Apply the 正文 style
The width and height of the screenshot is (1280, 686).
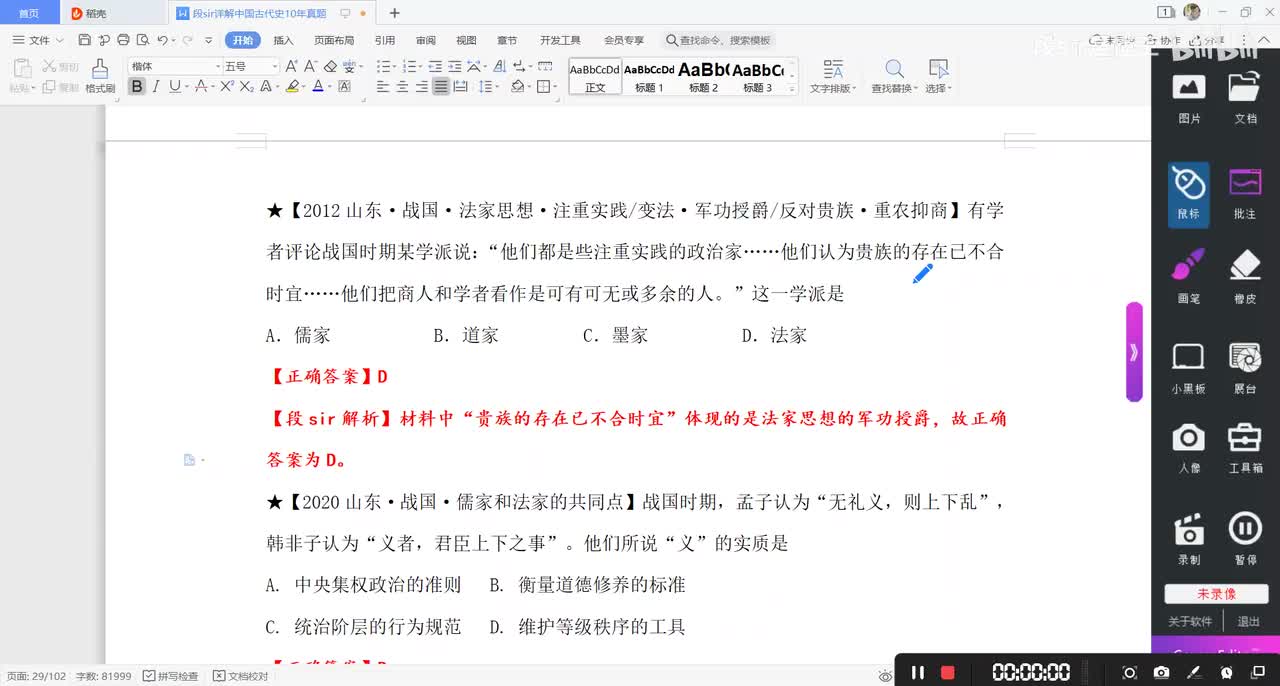(x=595, y=77)
